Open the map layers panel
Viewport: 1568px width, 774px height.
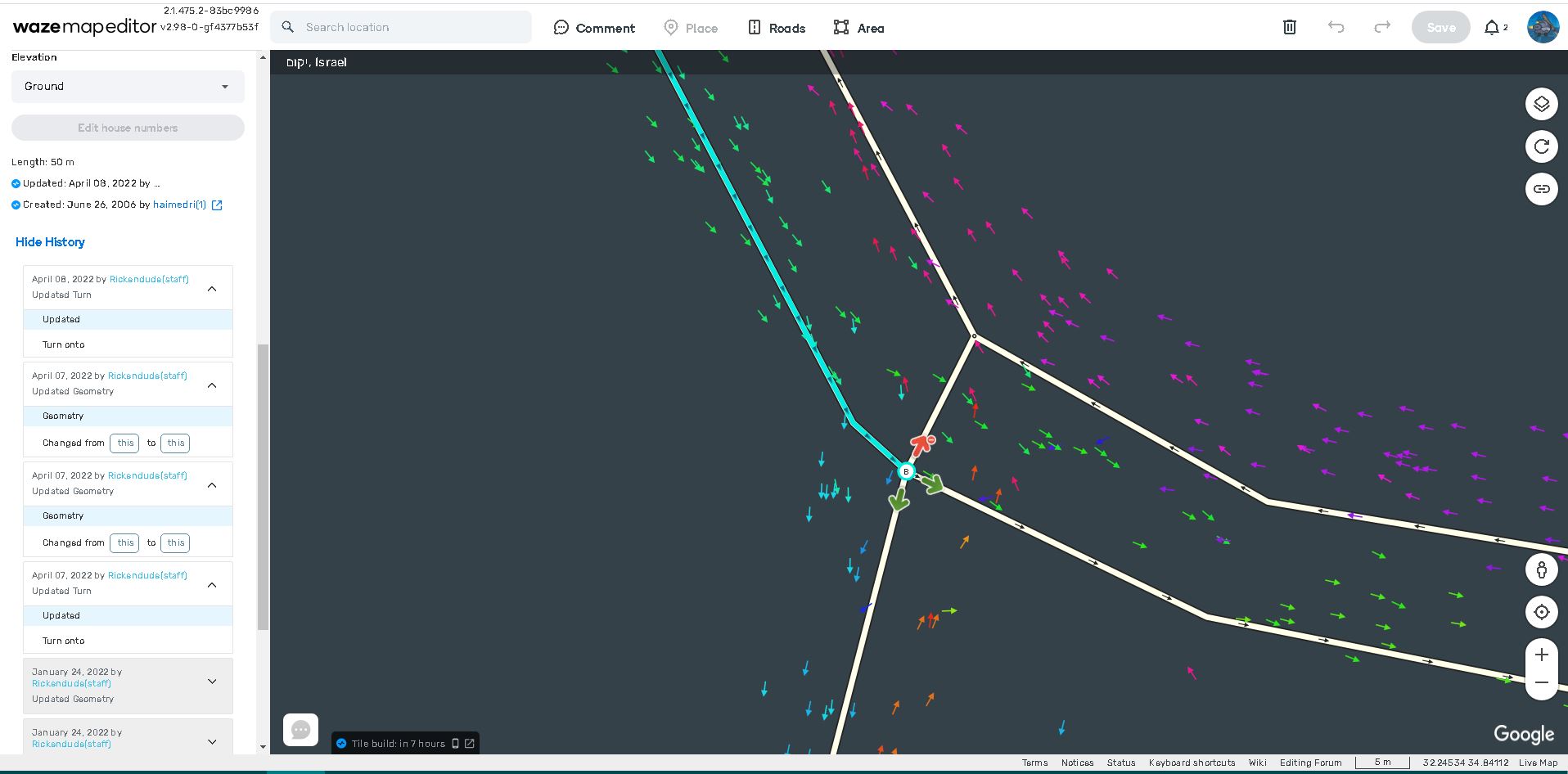[1541, 104]
